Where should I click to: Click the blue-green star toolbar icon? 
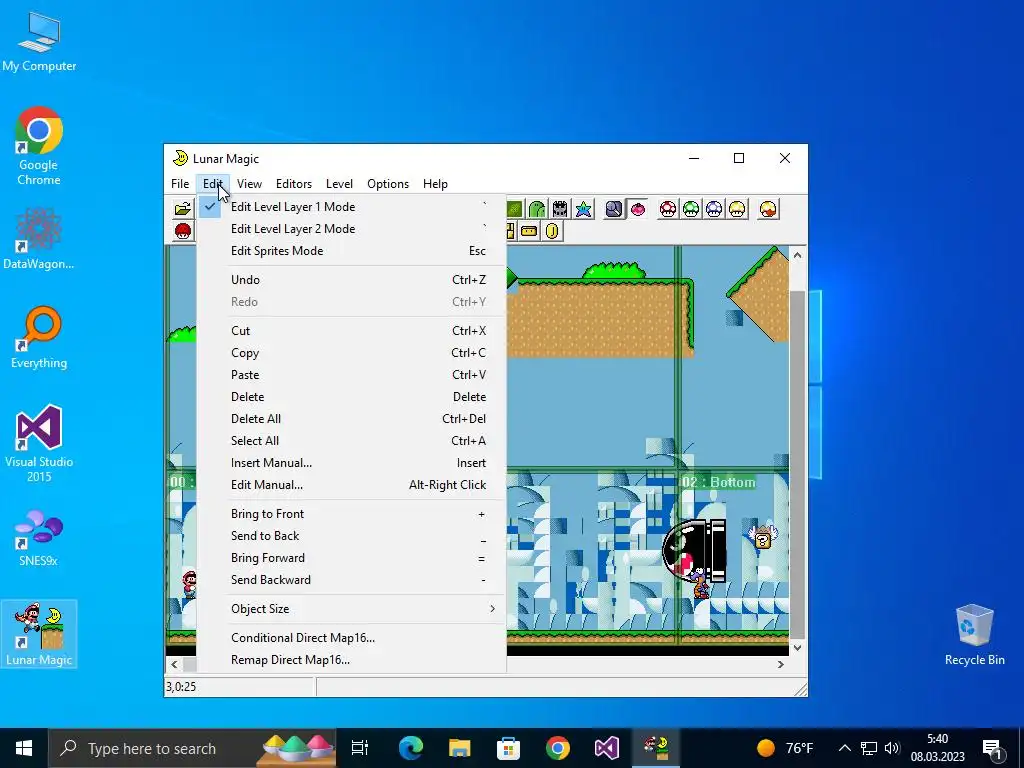click(x=583, y=209)
